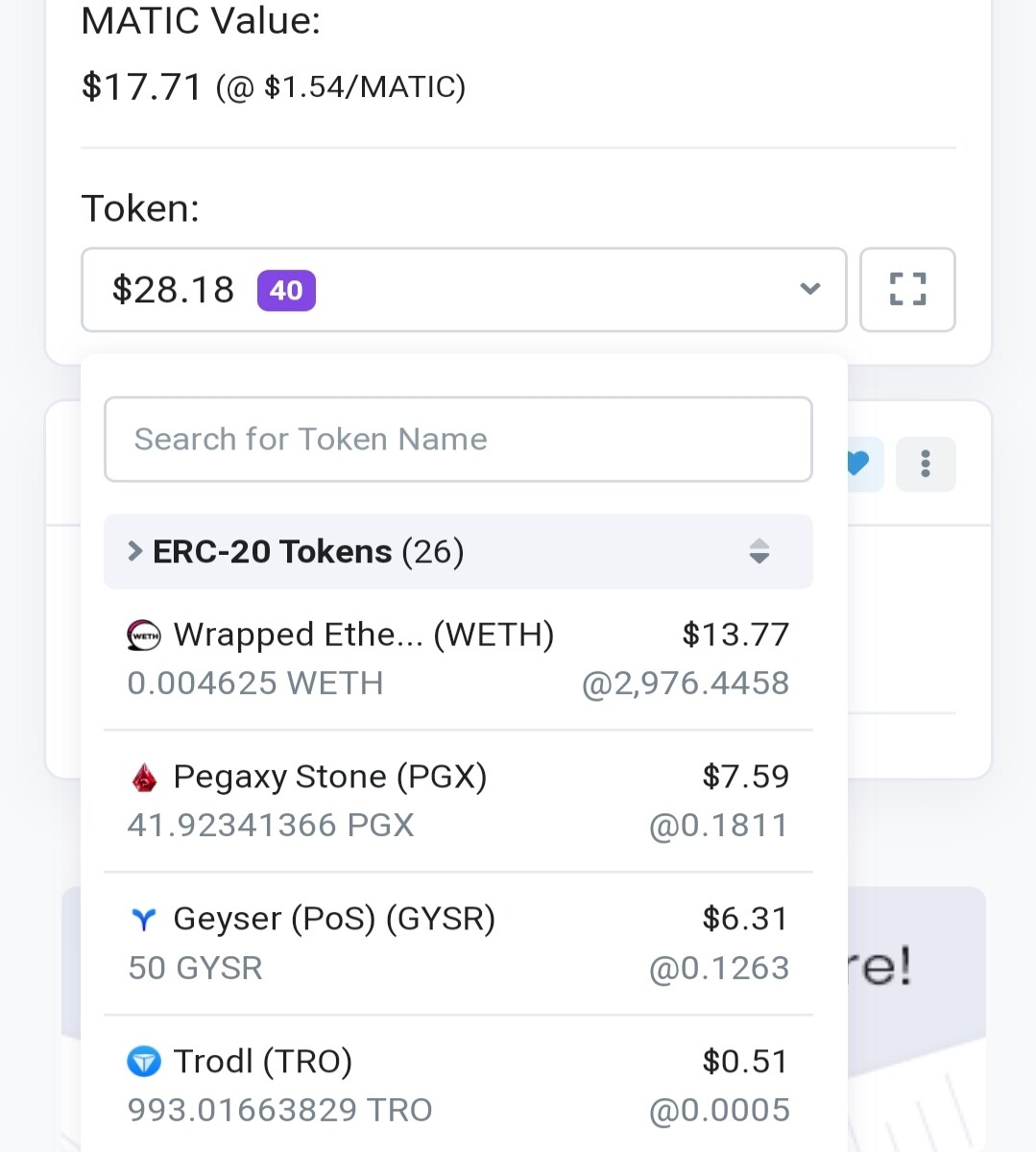Click the Pegaxy Stone red gem icon
The height and width of the screenshot is (1152, 1036).
(144, 778)
